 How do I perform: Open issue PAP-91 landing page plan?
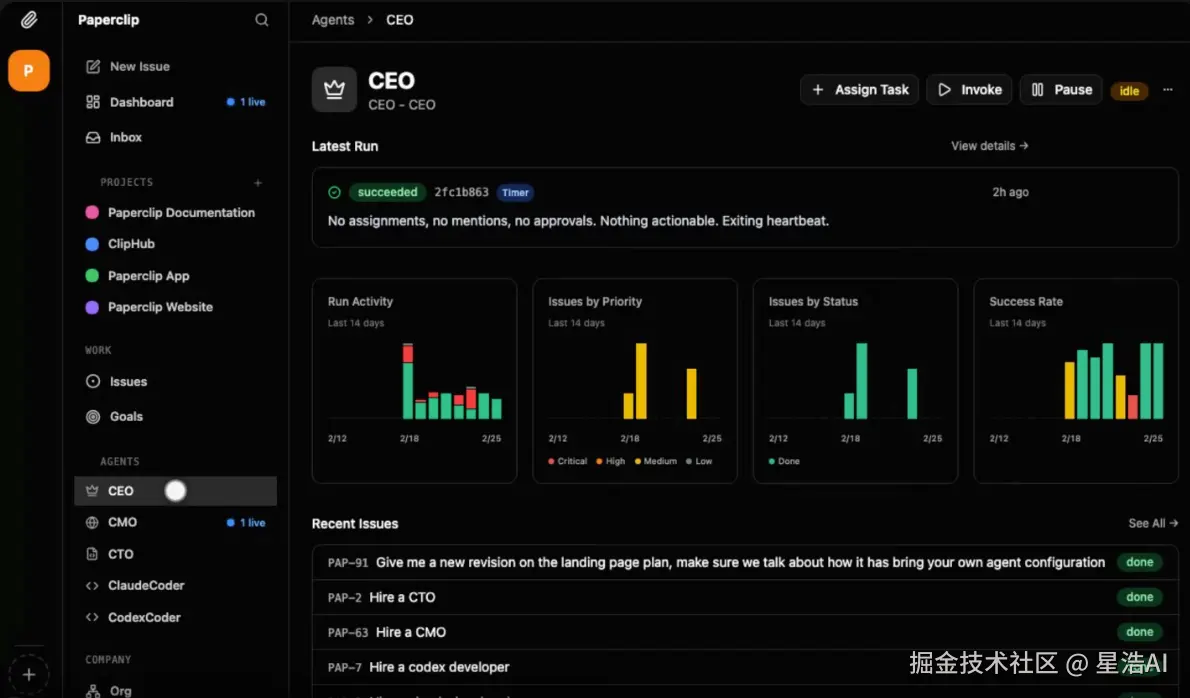pos(745,562)
